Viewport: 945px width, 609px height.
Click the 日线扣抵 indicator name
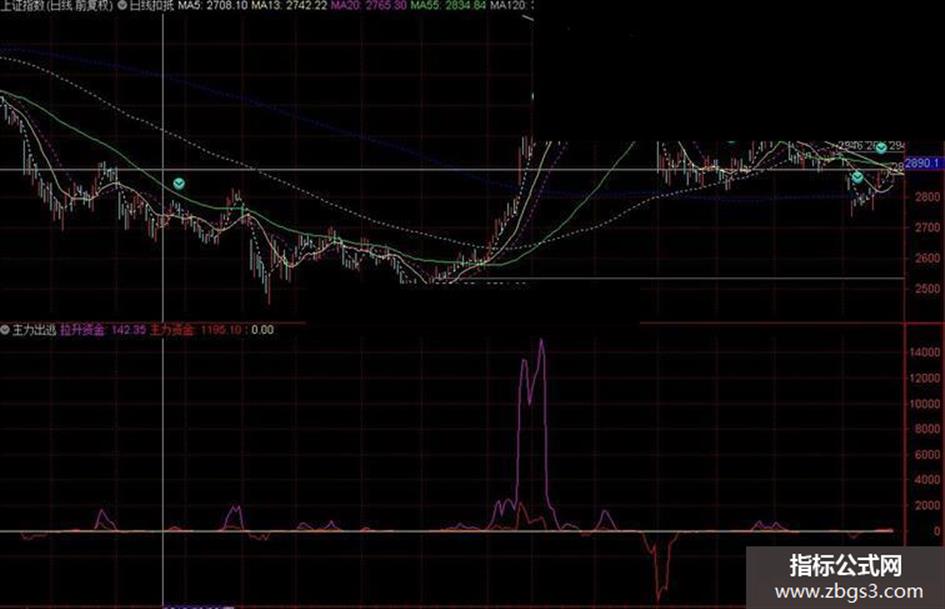[151, 5]
